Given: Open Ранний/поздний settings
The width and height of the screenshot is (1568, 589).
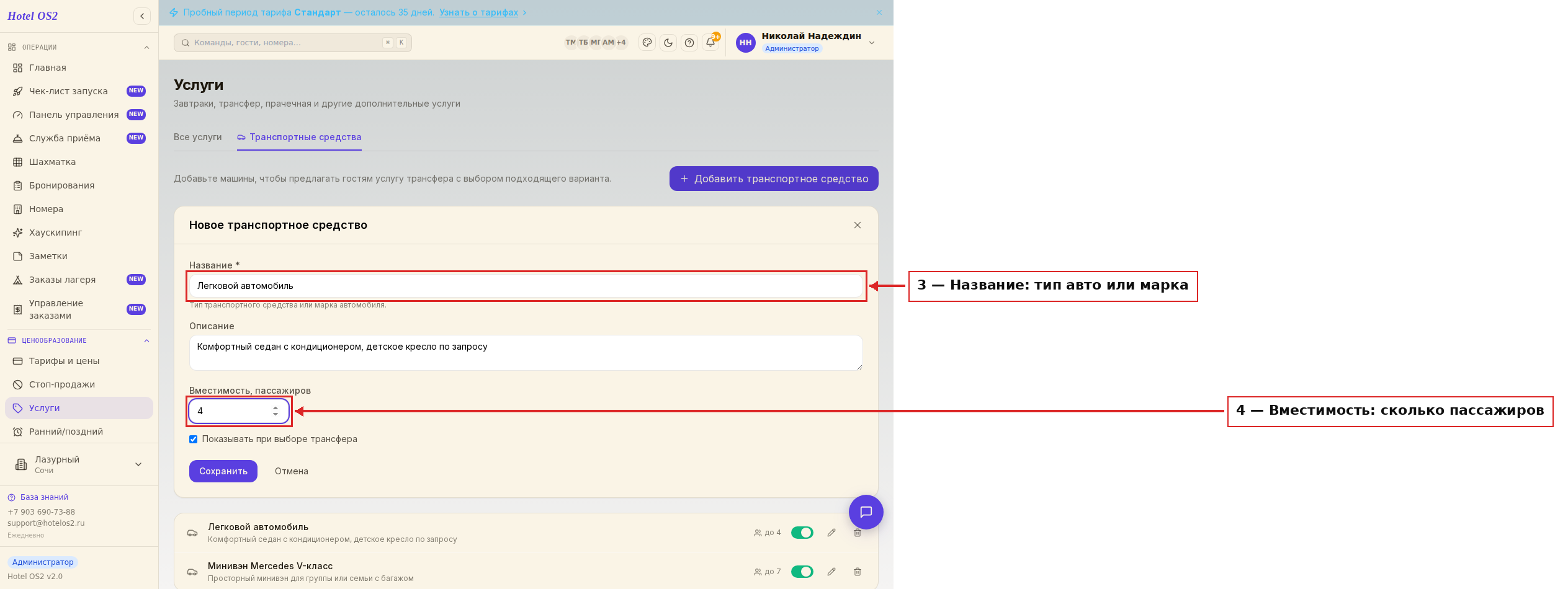Looking at the screenshot, I should coord(79,432).
